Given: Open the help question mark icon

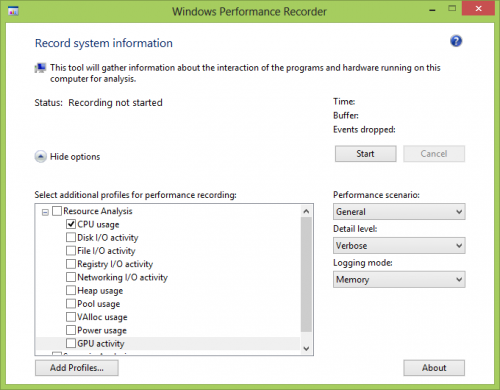Looking at the screenshot, I should tap(456, 41).
